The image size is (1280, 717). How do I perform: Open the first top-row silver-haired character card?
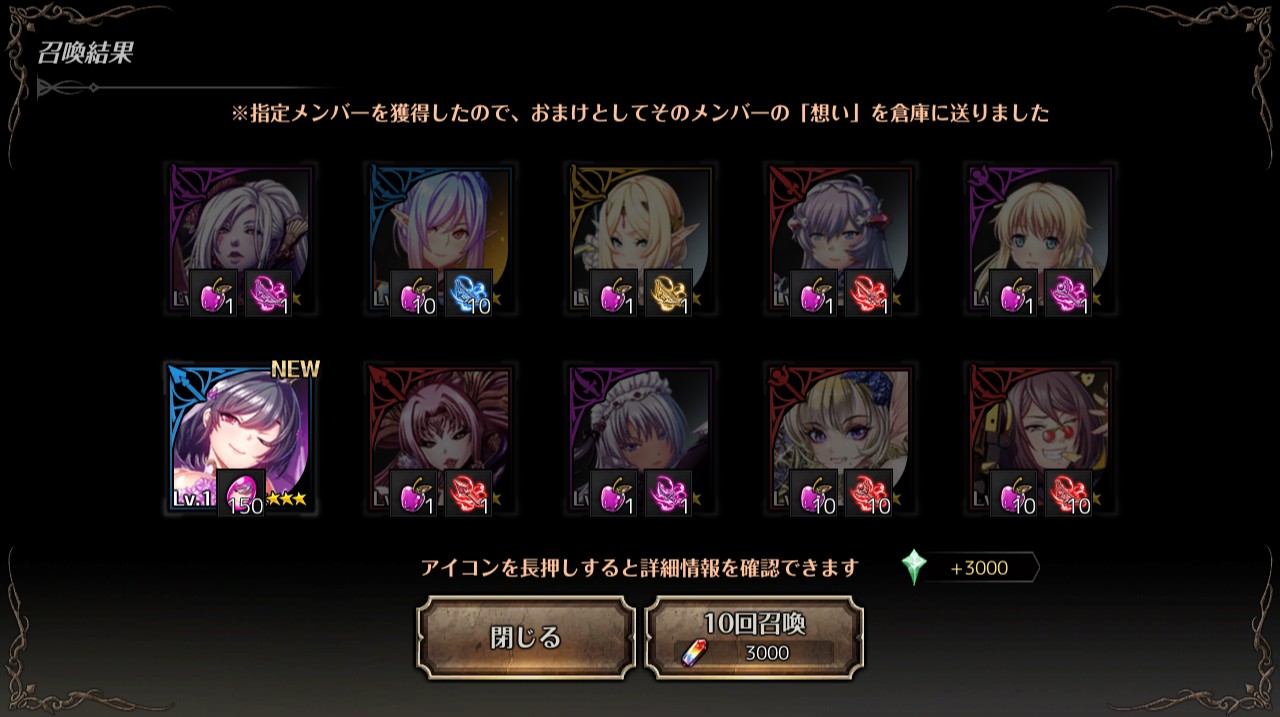click(x=240, y=240)
